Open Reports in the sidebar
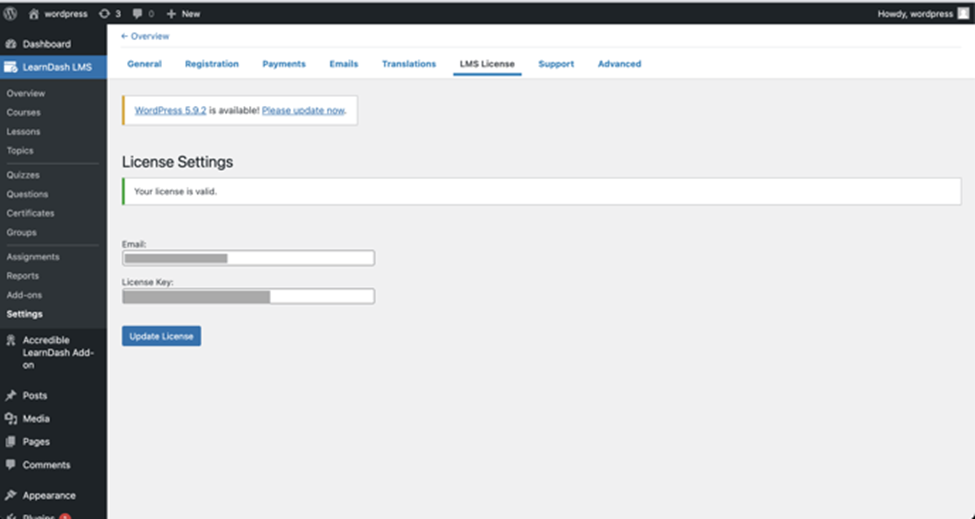975x519 pixels. pyautogui.click(x=22, y=276)
